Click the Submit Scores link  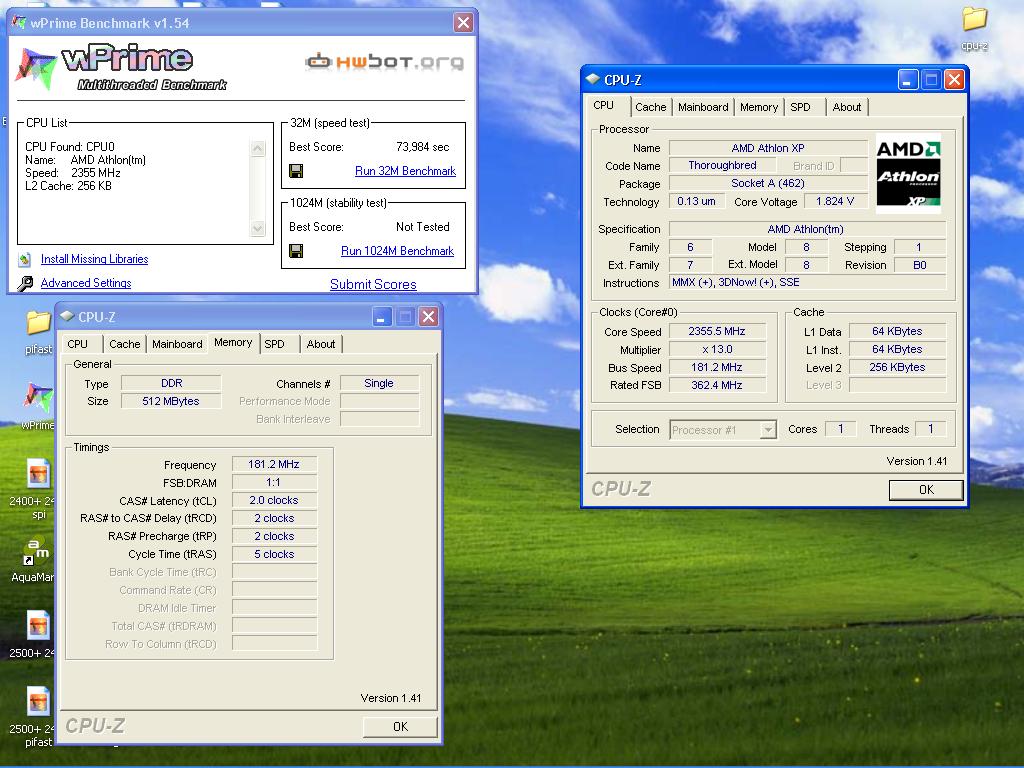[x=373, y=285]
